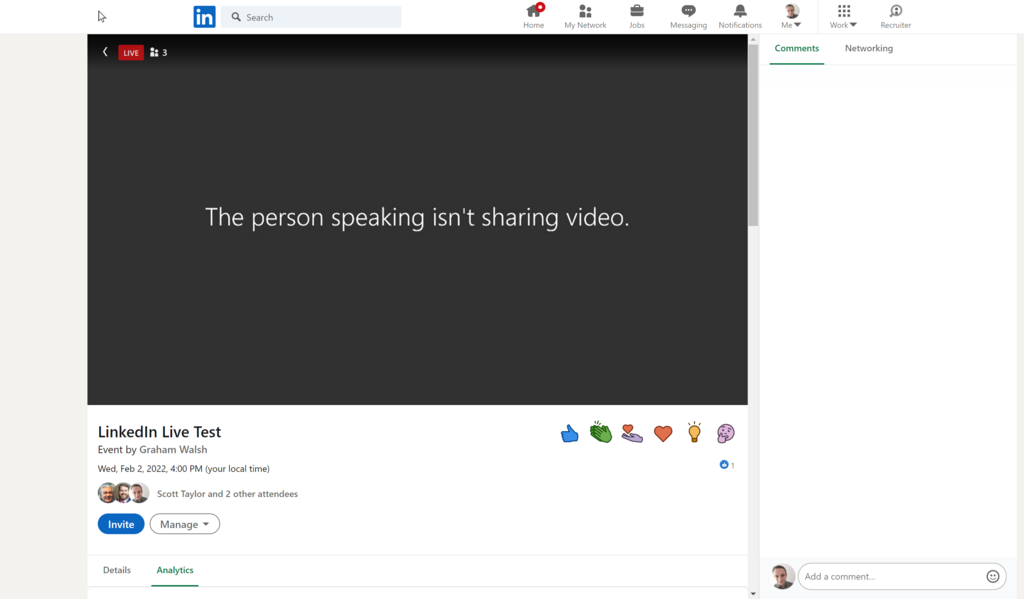The width and height of the screenshot is (1024, 599).
Task: Open the Graham Walsh event organizer link
Action: click(173, 449)
